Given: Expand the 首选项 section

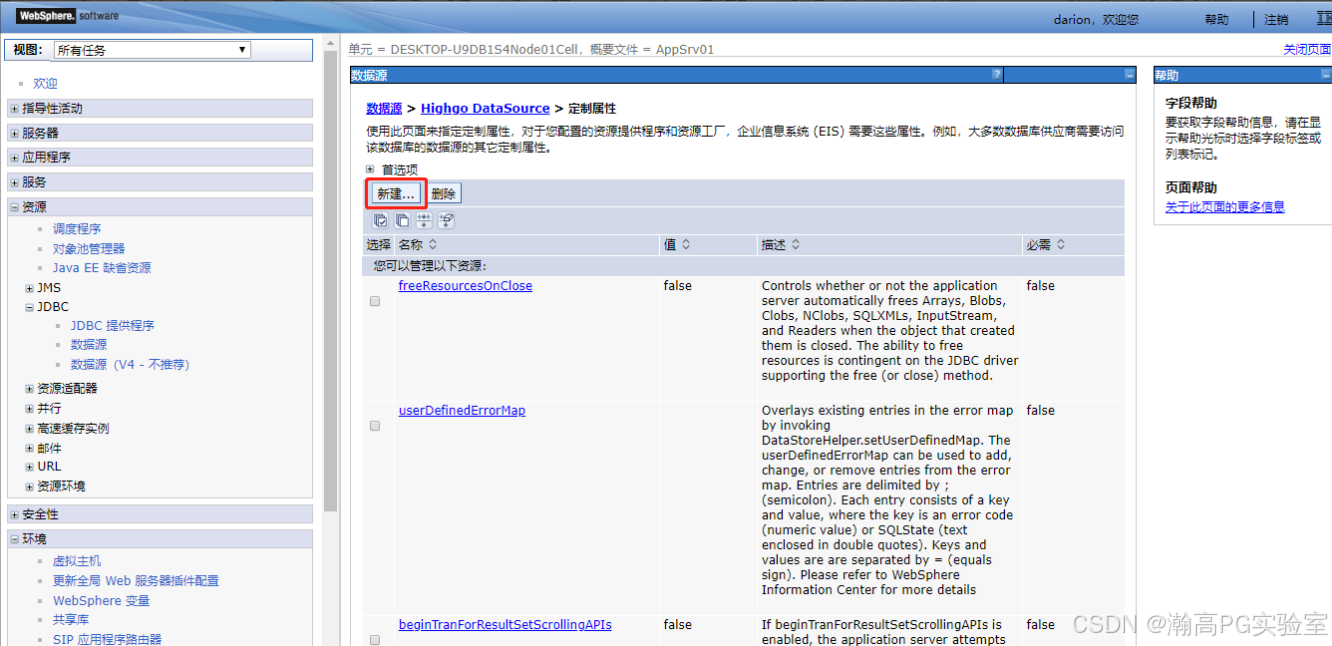Looking at the screenshot, I should click(x=370, y=170).
